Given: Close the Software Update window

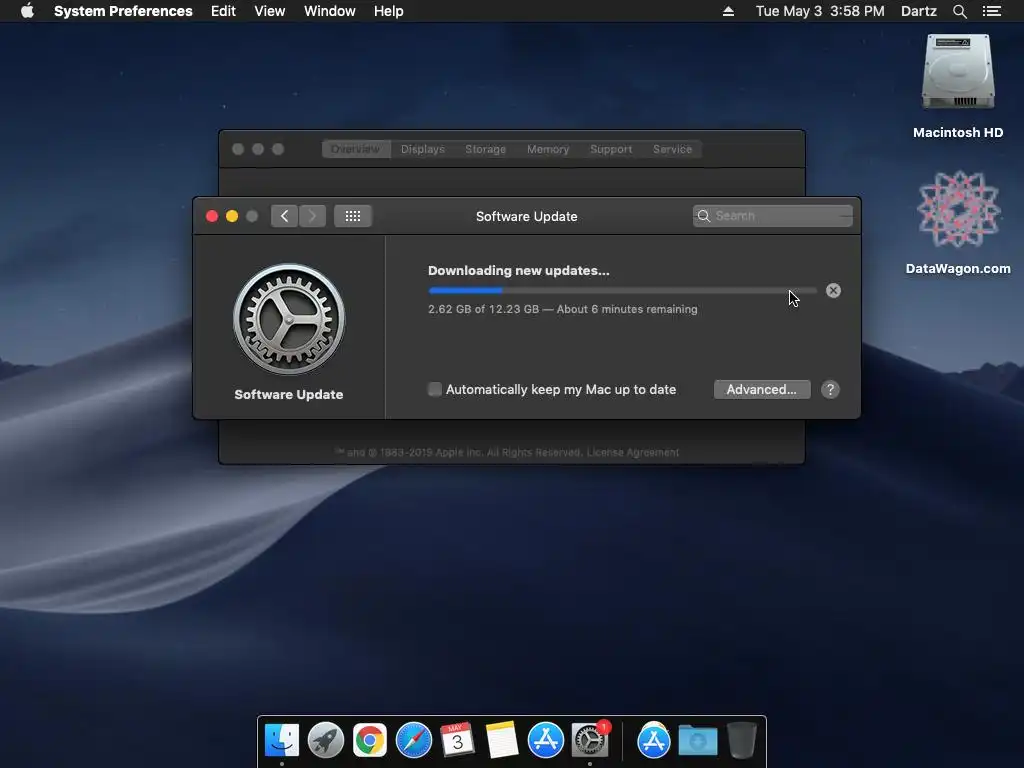Looking at the screenshot, I should (x=212, y=216).
